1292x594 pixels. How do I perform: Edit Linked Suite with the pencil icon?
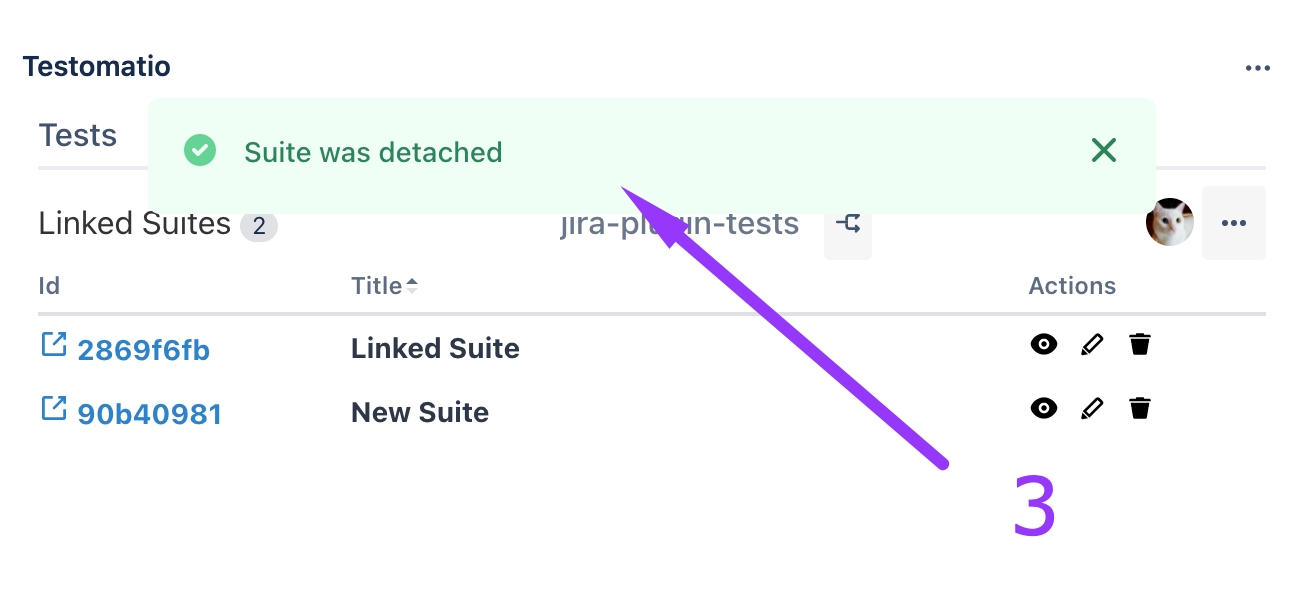(1092, 345)
